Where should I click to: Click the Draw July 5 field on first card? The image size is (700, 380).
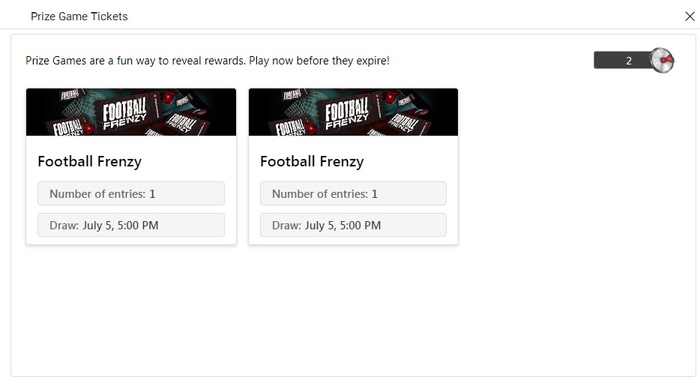(x=131, y=225)
